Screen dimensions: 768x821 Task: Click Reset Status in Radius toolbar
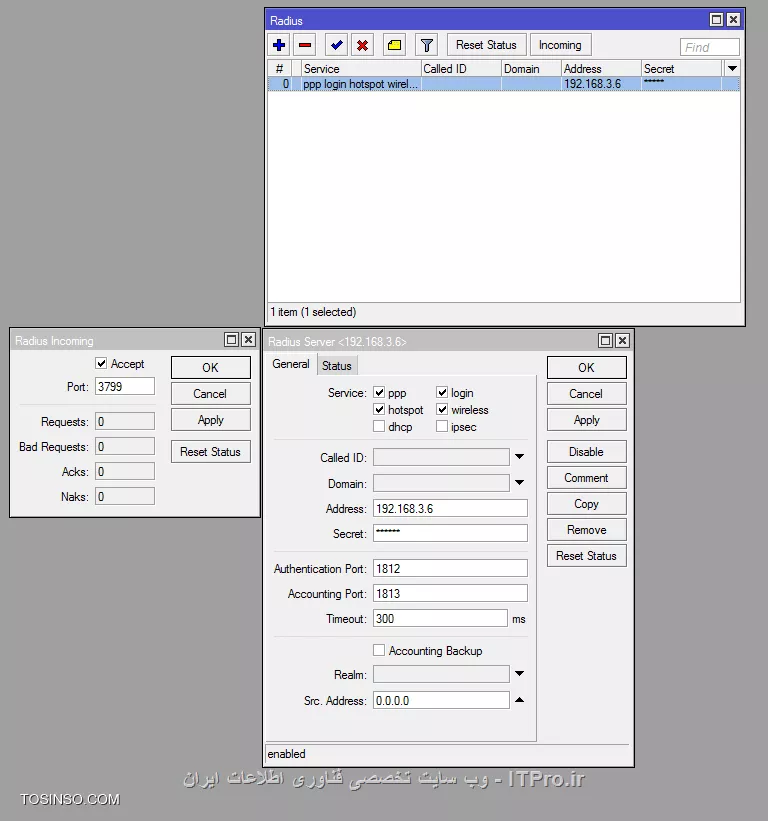point(486,45)
